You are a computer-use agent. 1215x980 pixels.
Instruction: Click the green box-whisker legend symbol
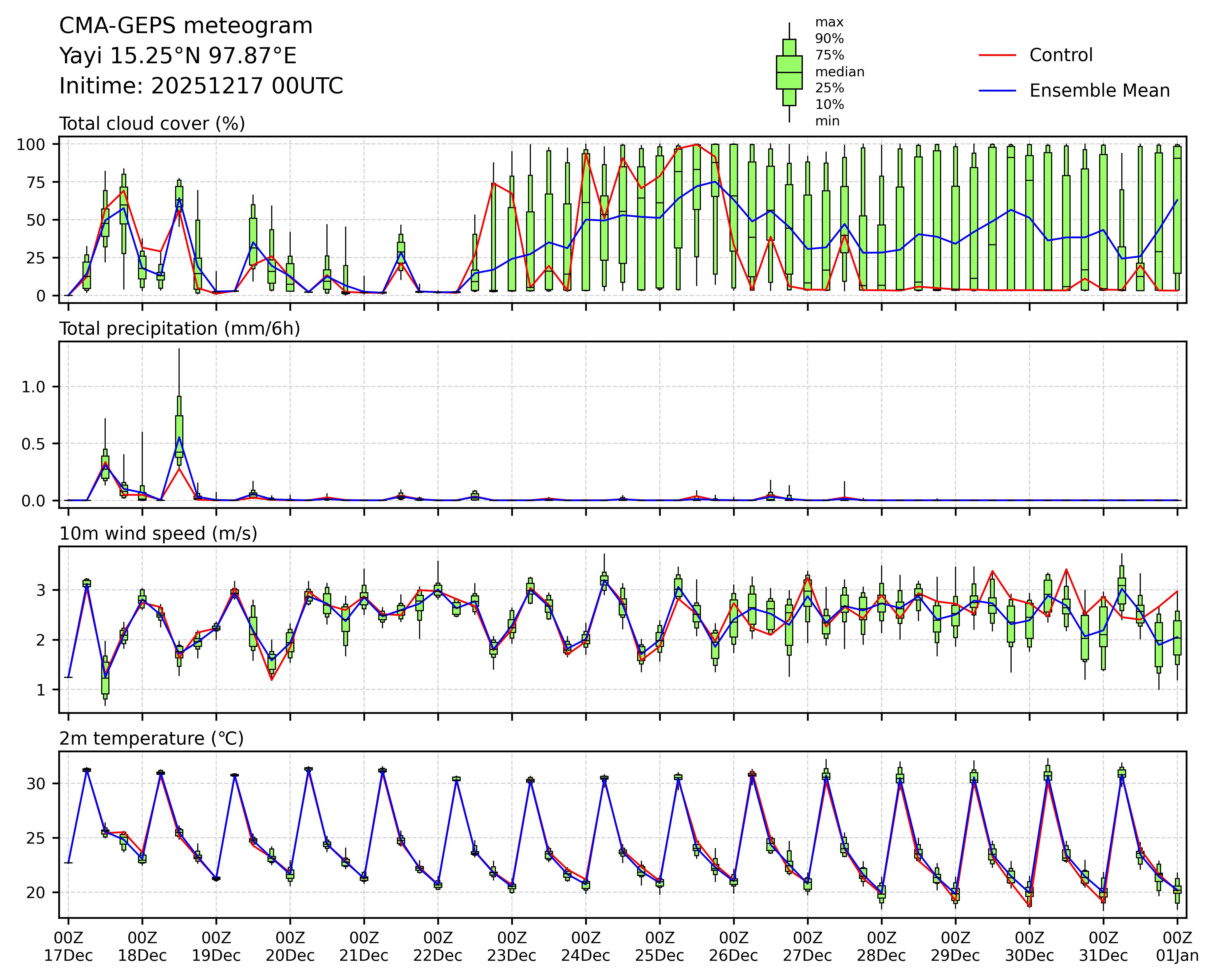pos(789,72)
